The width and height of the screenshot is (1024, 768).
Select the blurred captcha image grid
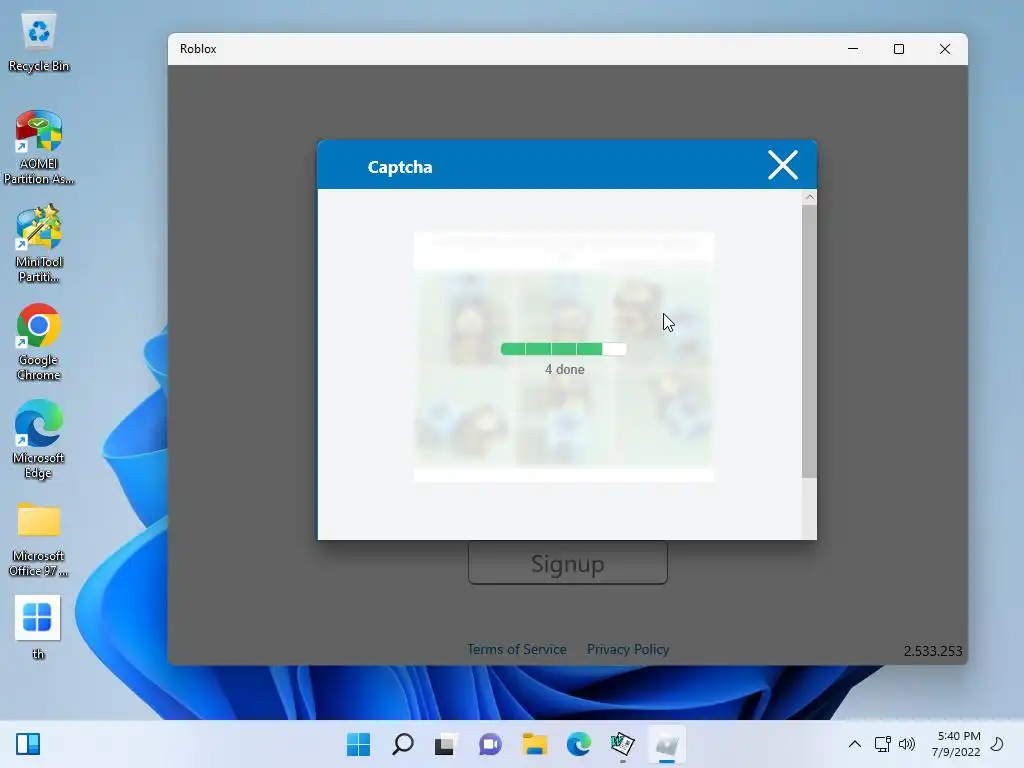[564, 368]
